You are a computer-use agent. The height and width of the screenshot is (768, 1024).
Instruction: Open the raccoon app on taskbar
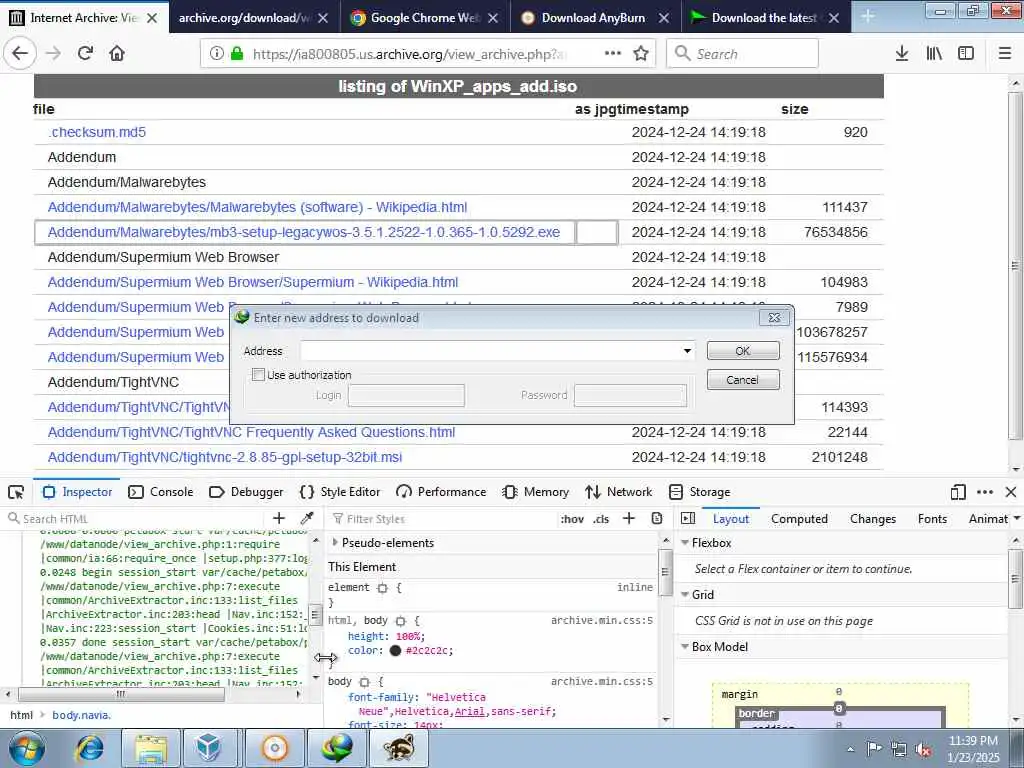click(x=399, y=748)
